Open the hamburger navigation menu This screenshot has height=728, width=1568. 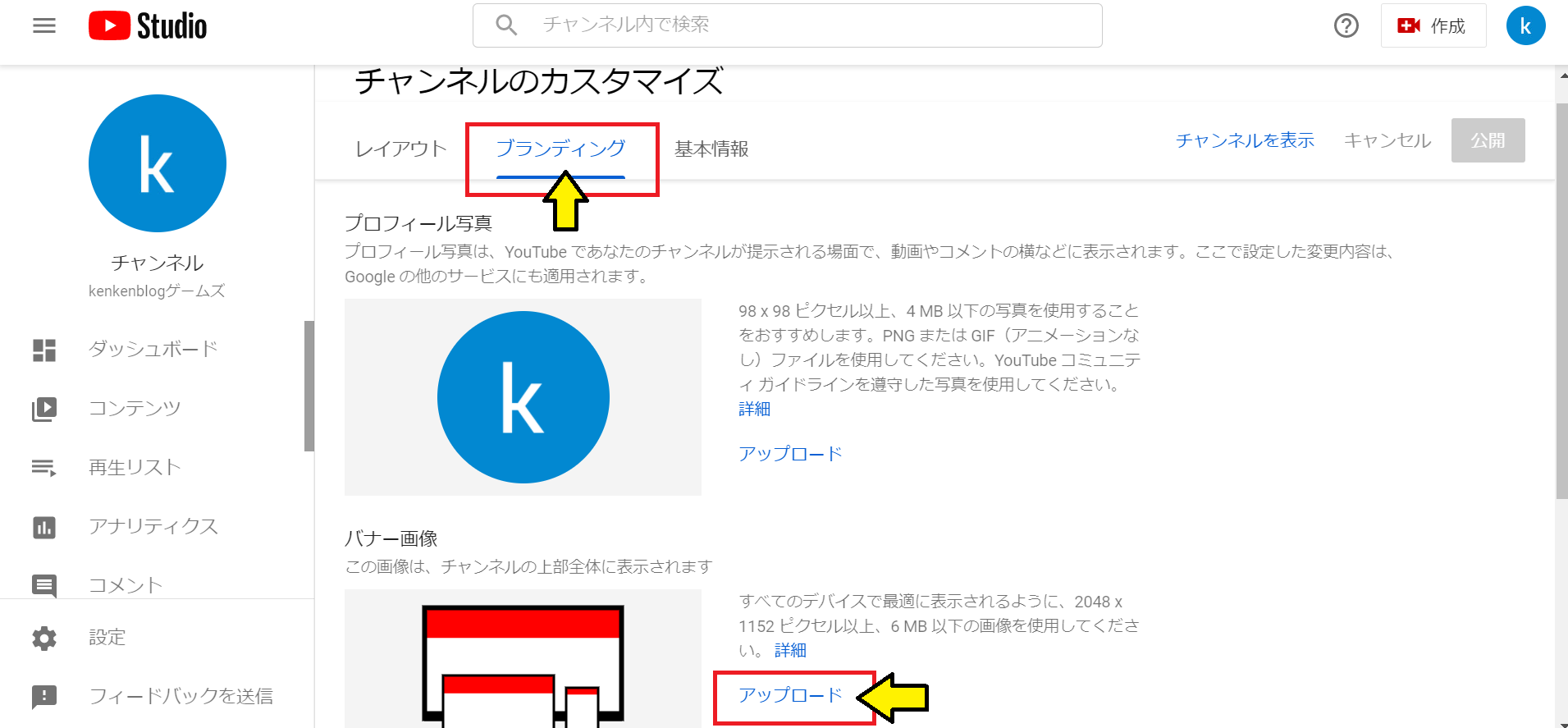click(44, 25)
